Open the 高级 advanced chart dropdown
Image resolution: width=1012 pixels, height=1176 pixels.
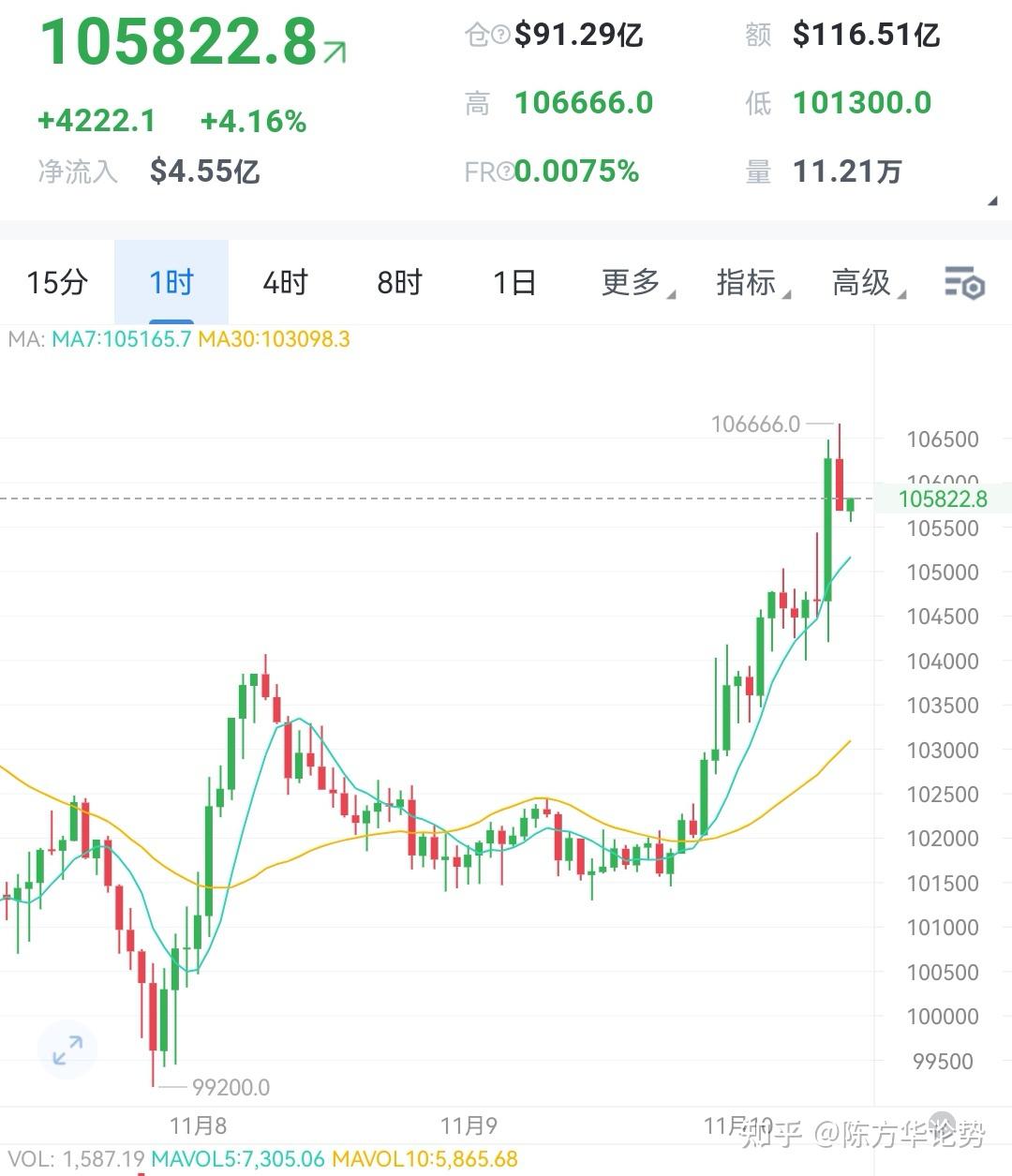(861, 282)
